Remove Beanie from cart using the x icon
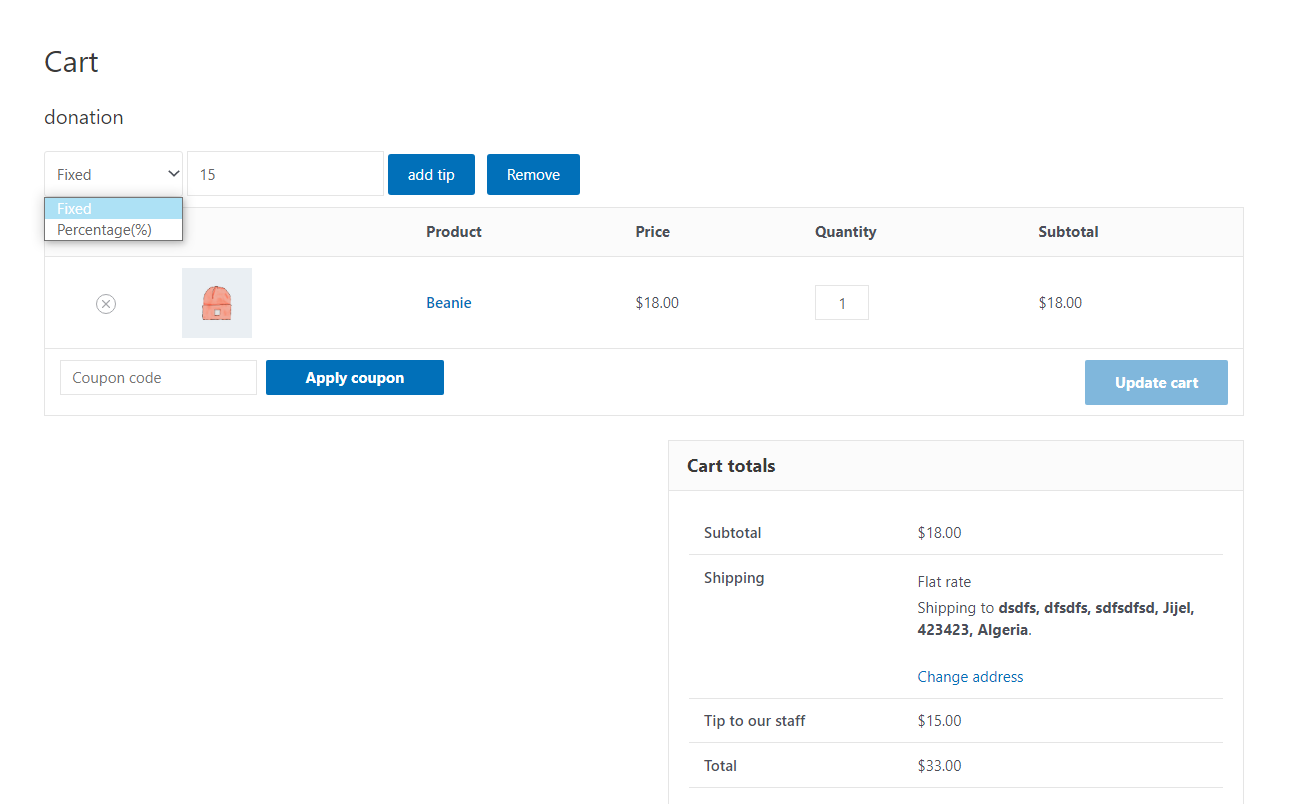Screen dimensions: 1306x804 pos(106,304)
